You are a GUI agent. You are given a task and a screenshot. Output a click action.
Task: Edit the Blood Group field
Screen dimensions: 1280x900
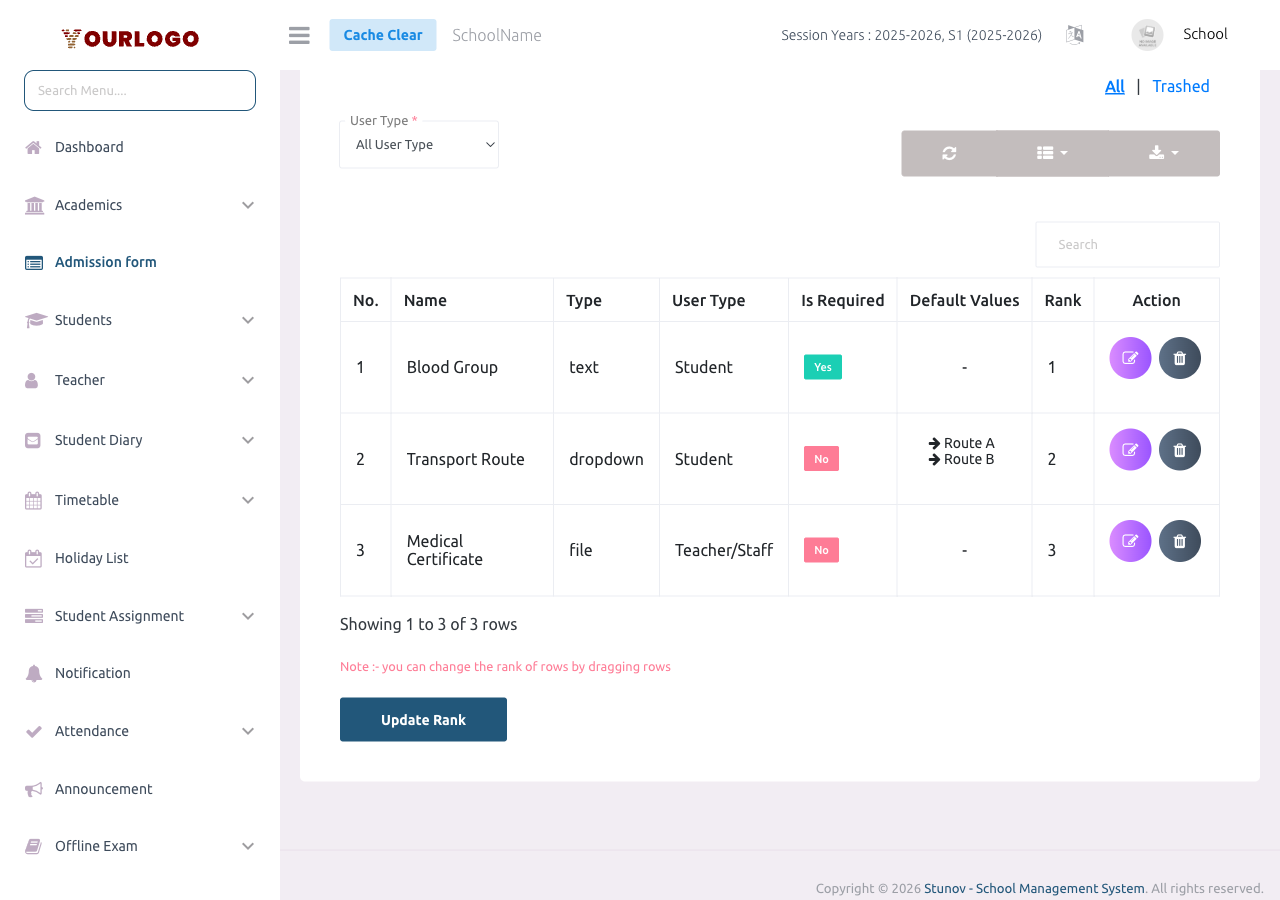coord(1130,357)
